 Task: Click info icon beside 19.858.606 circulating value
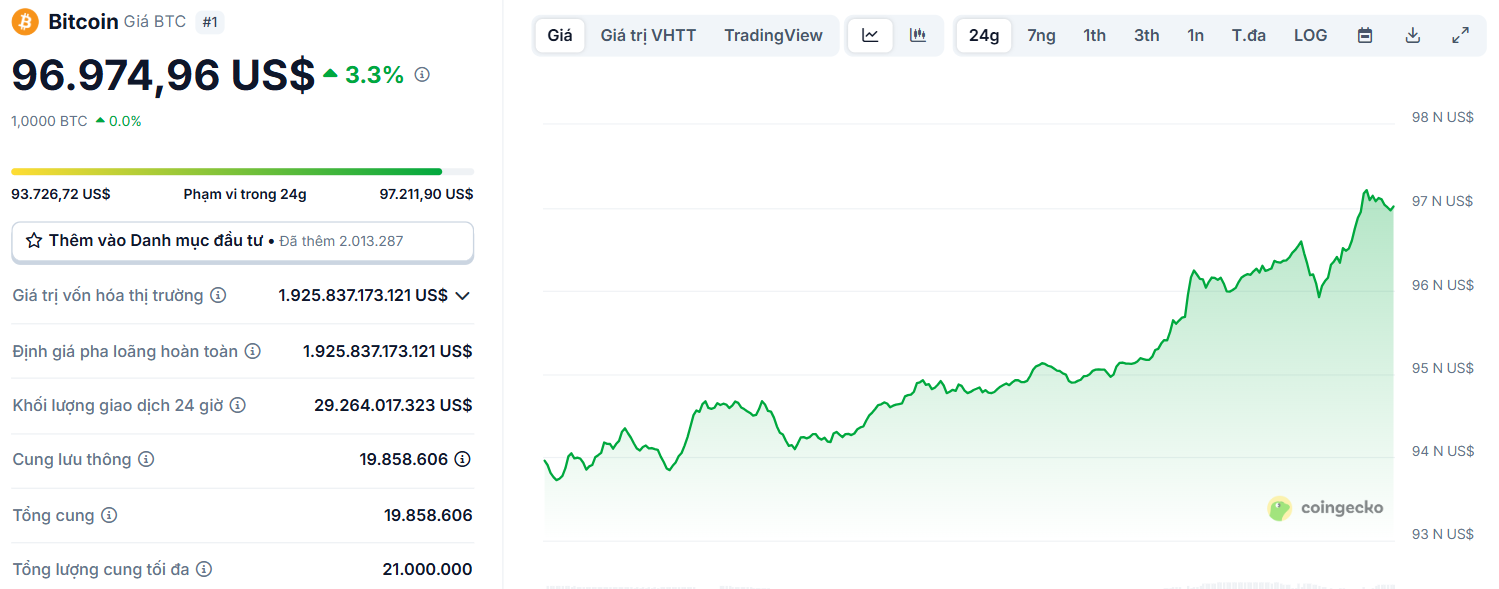[462, 459]
